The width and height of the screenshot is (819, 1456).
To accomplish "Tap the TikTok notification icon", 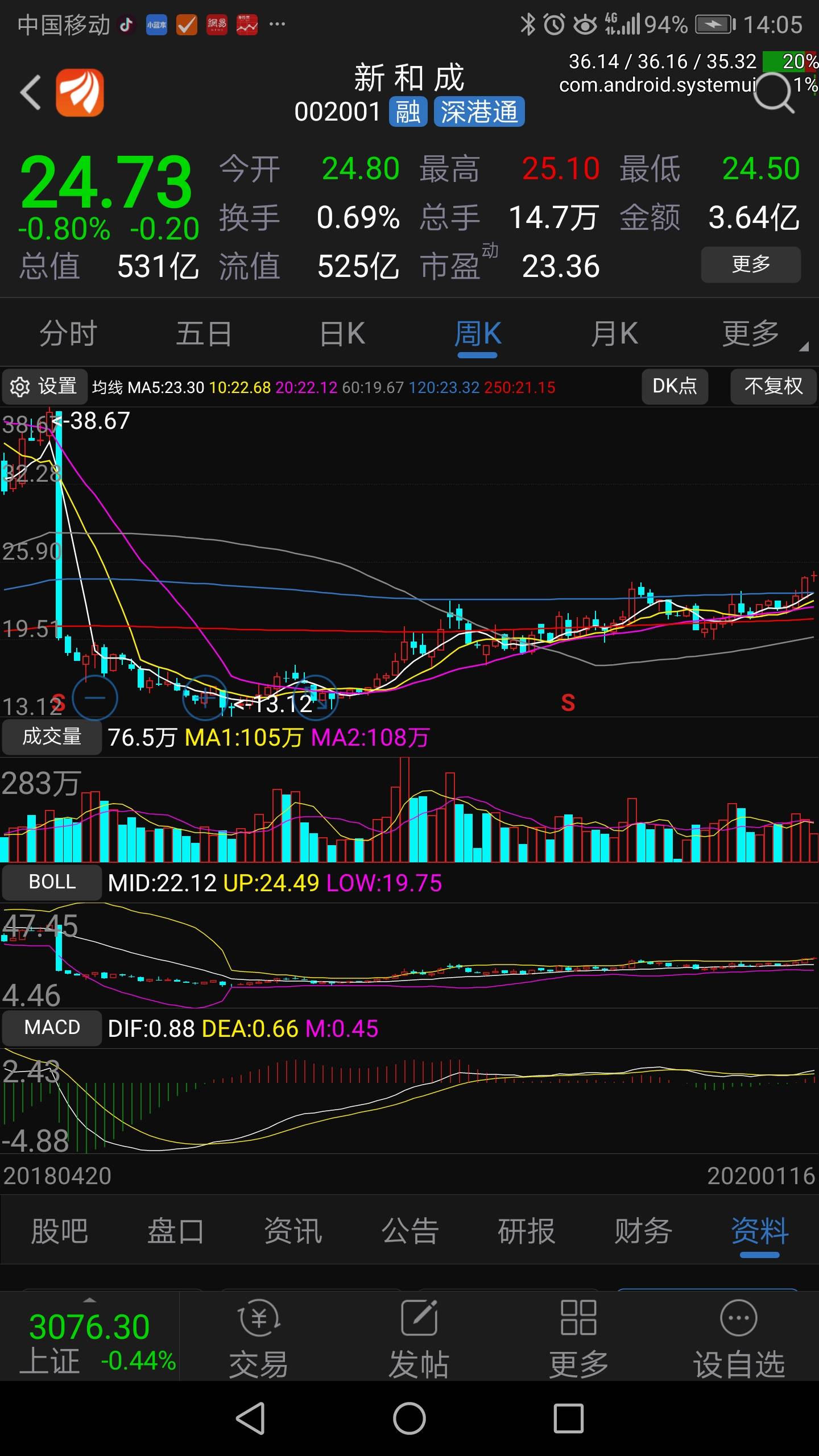I will (x=126, y=24).
